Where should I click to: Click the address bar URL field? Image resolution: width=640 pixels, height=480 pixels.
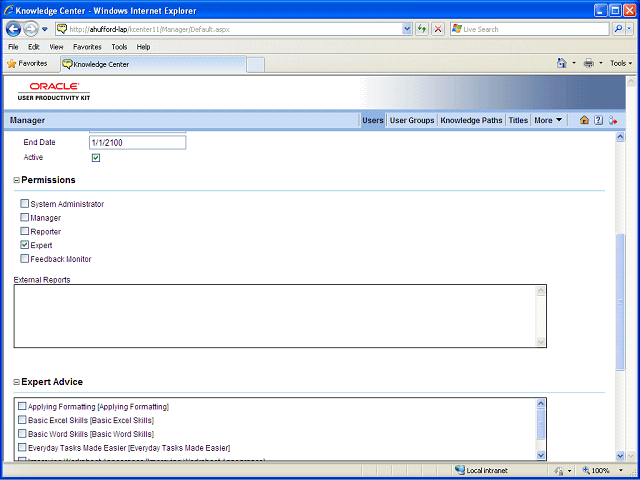point(234,29)
